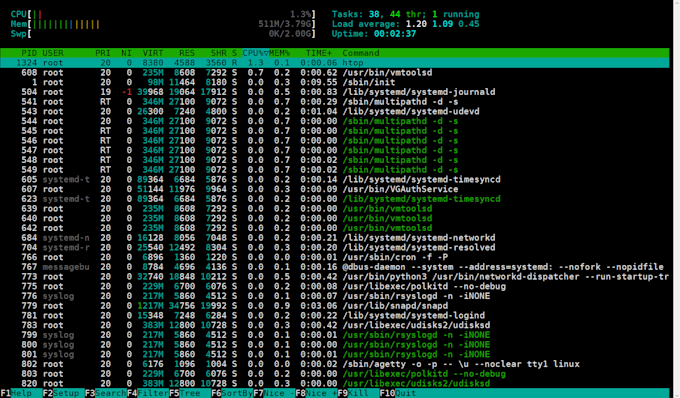The height and width of the screenshot is (398, 680).
Task: Select the systemd-logind process row
Action: (x=334, y=316)
